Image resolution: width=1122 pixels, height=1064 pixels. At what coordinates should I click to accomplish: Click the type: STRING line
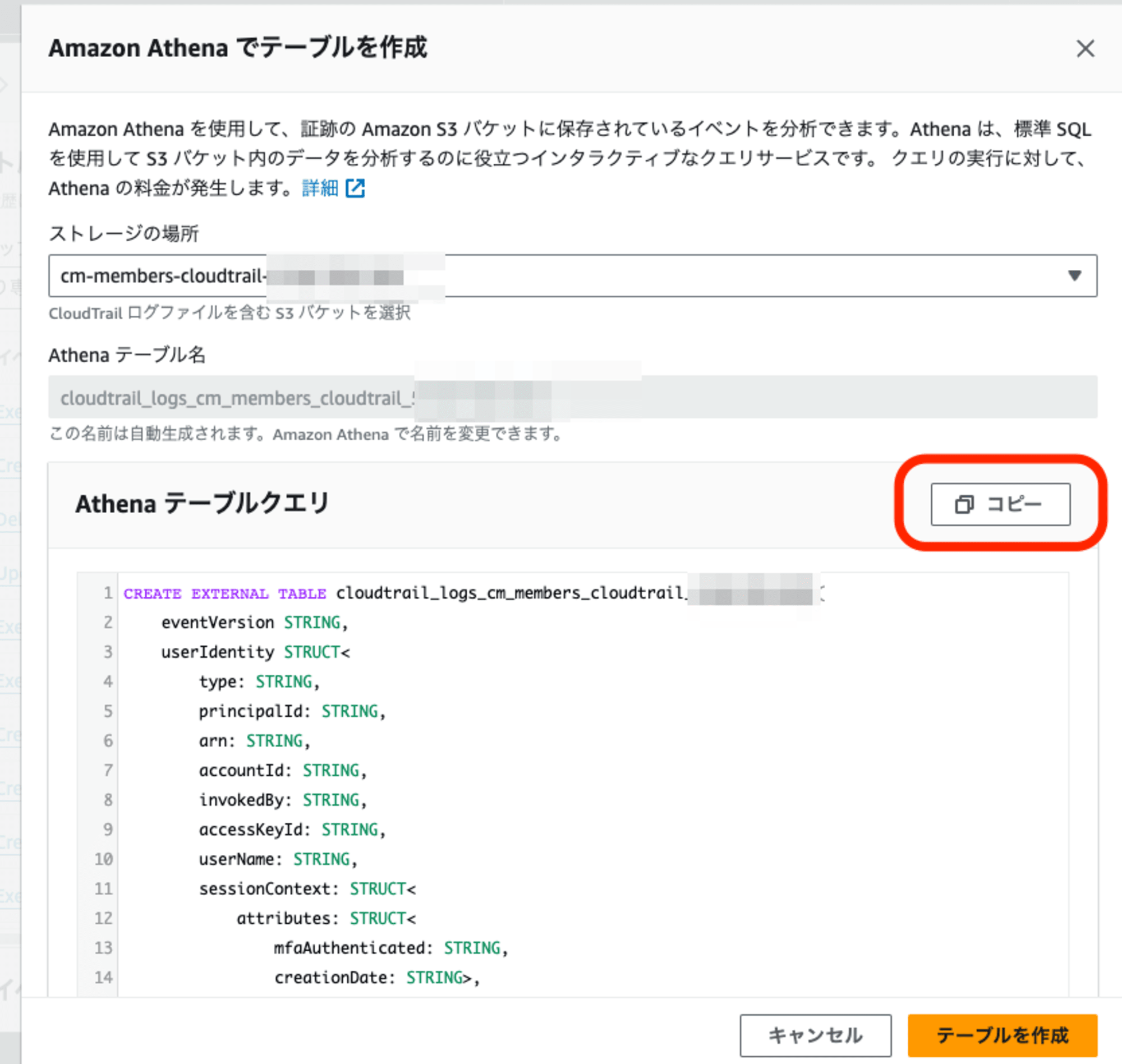(x=259, y=681)
